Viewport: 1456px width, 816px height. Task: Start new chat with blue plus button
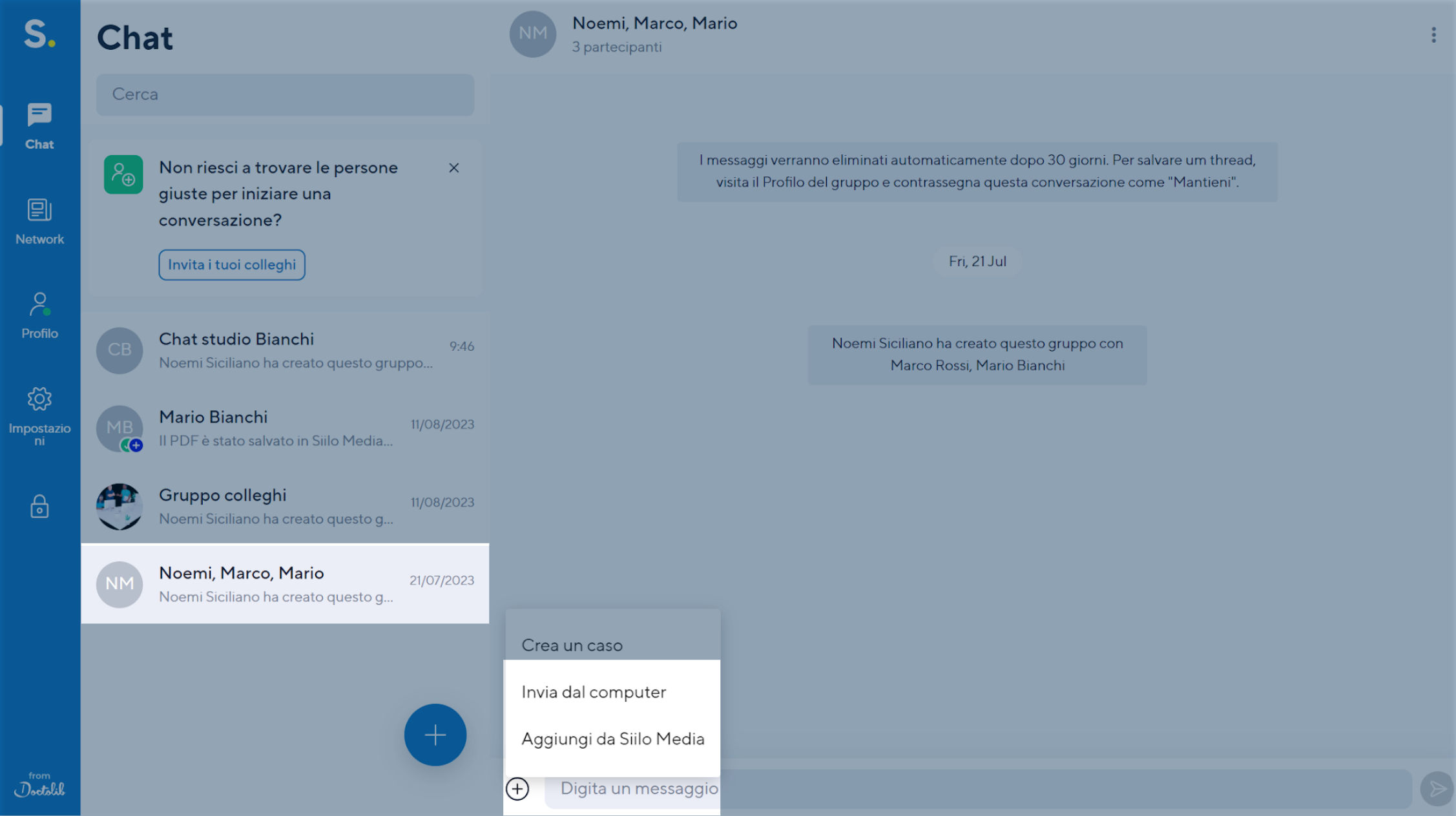click(435, 735)
